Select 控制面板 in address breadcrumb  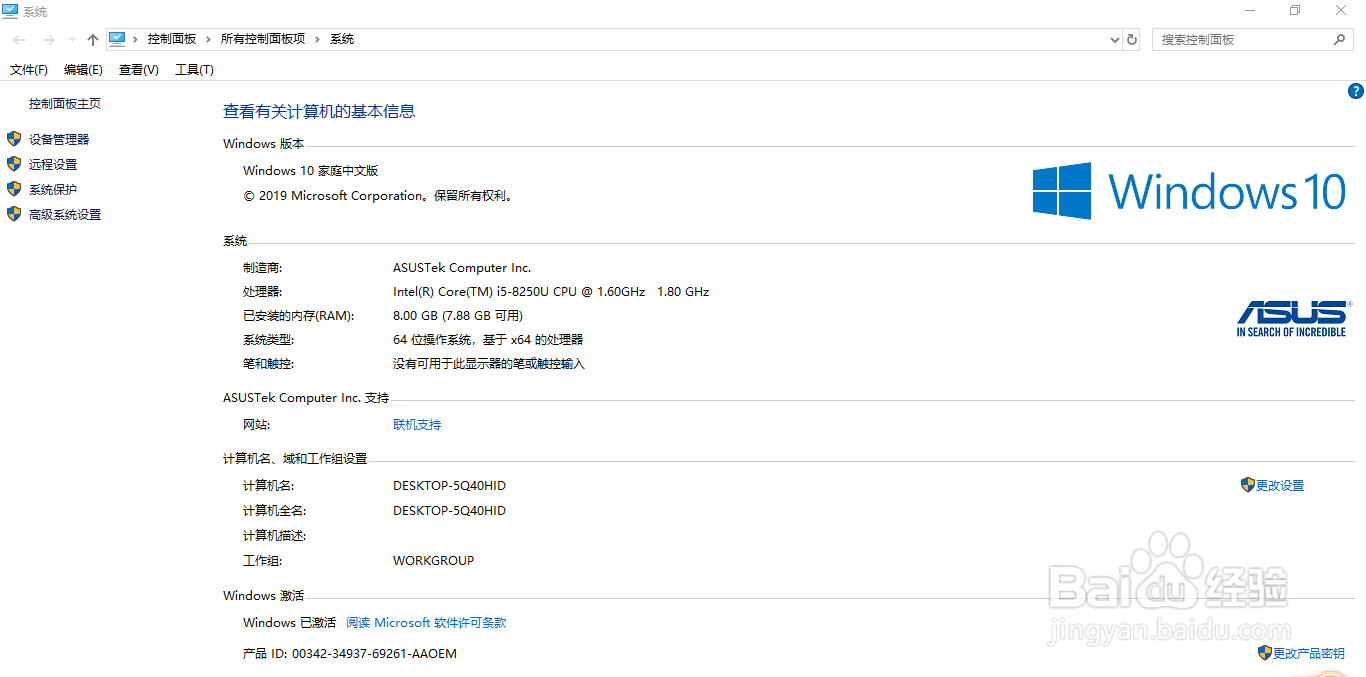click(x=172, y=39)
